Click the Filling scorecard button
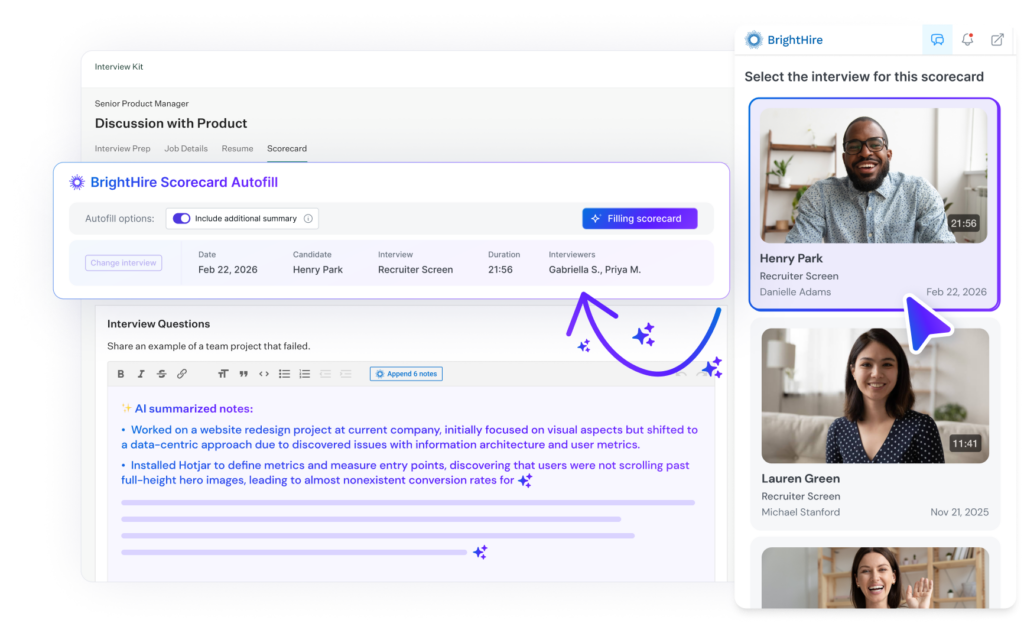1024x633 pixels. (639, 219)
